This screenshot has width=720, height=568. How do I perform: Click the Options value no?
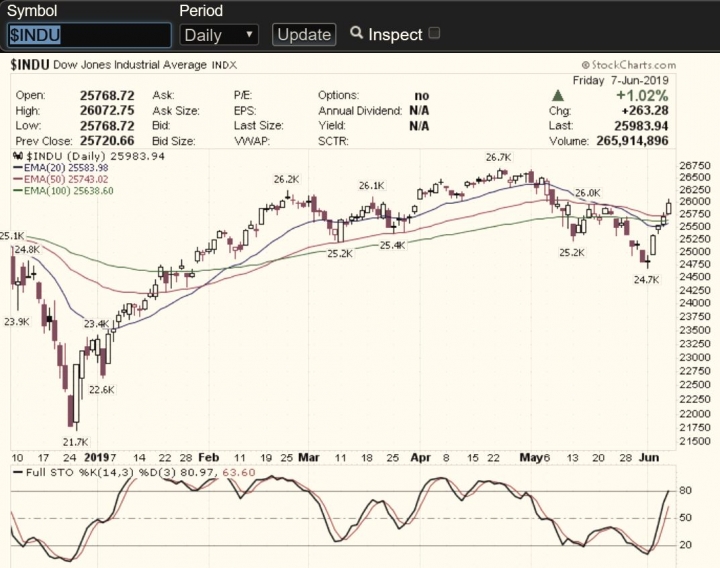click(x=422, y=96)
